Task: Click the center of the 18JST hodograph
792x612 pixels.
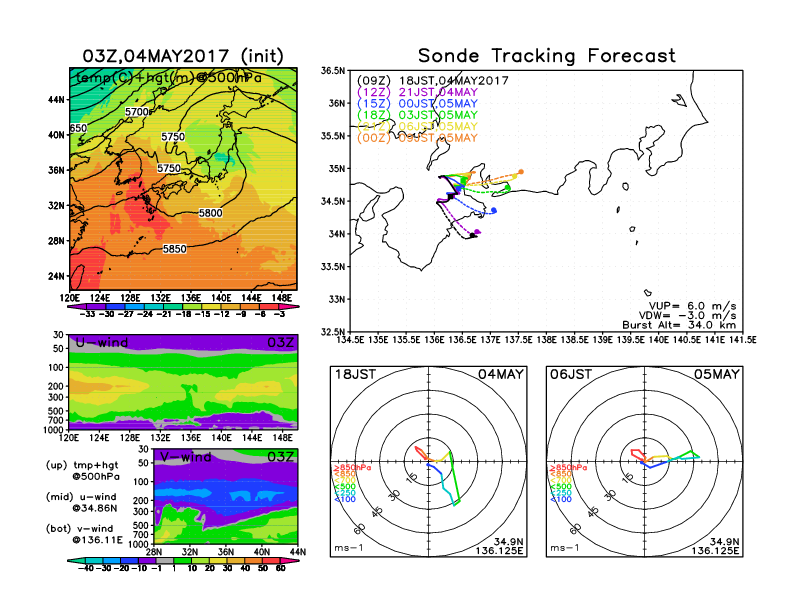Action: 430,462
